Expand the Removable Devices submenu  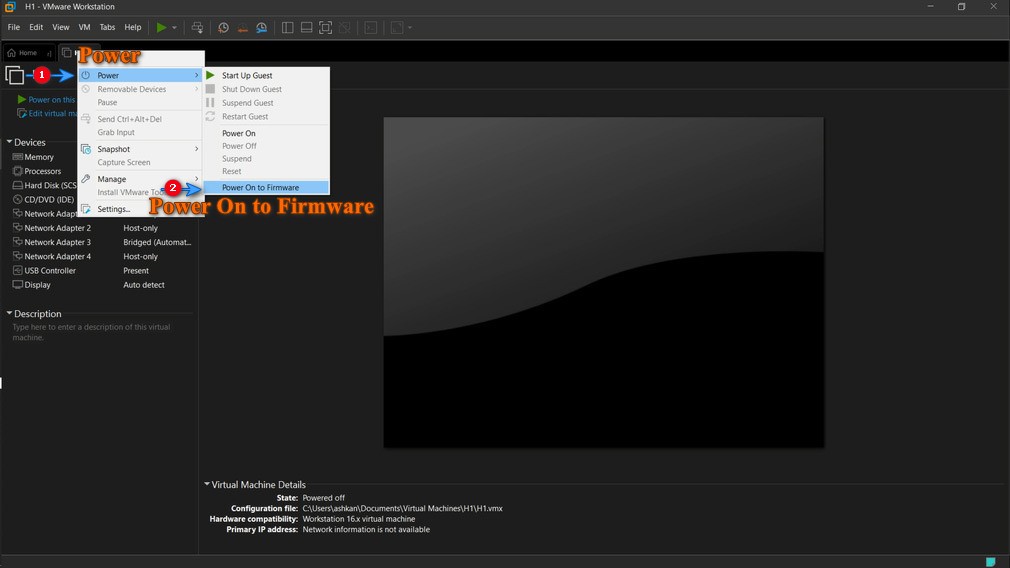pyautogui.click(x=140, y=89)
